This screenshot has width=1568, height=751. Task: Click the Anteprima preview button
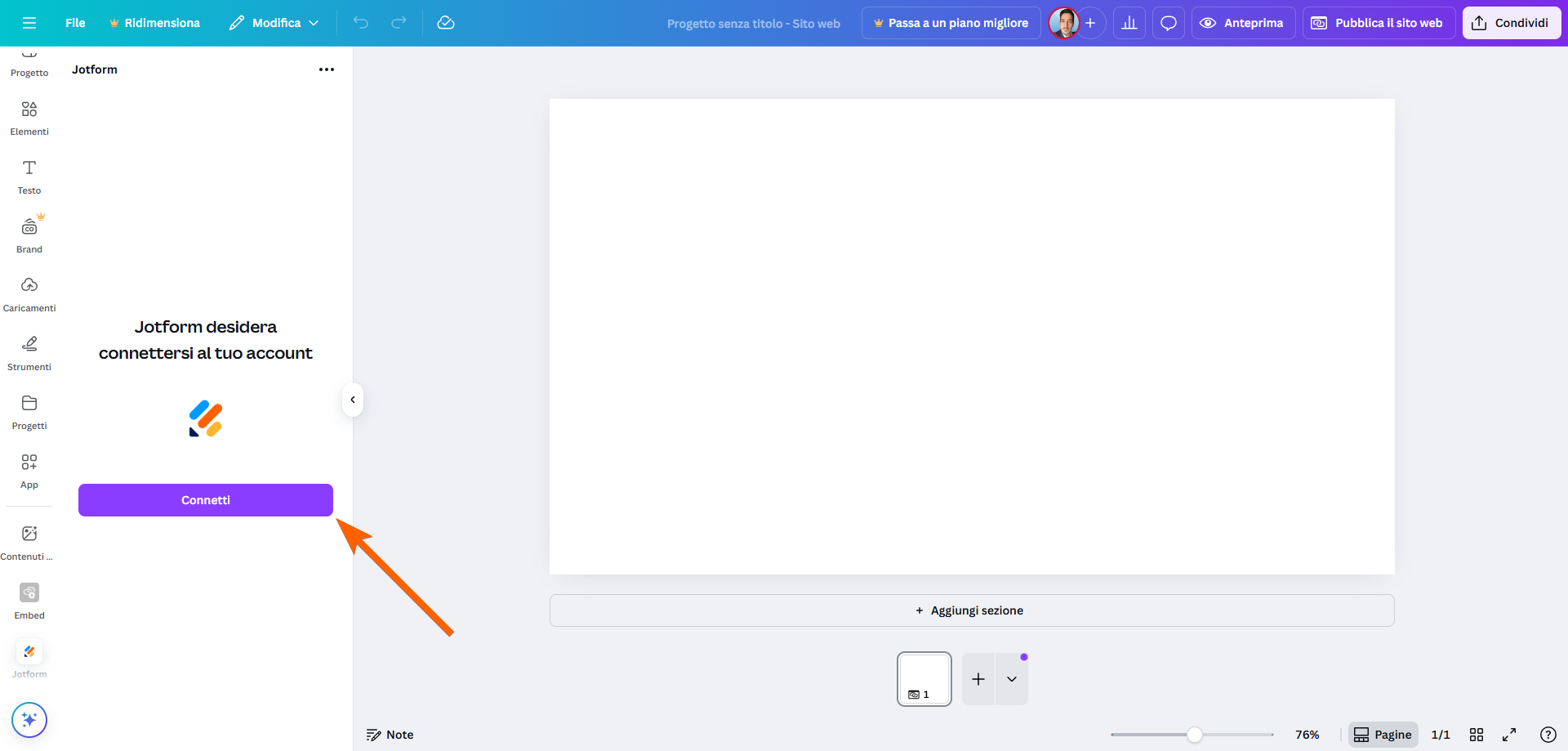[x=1243, y=23]
